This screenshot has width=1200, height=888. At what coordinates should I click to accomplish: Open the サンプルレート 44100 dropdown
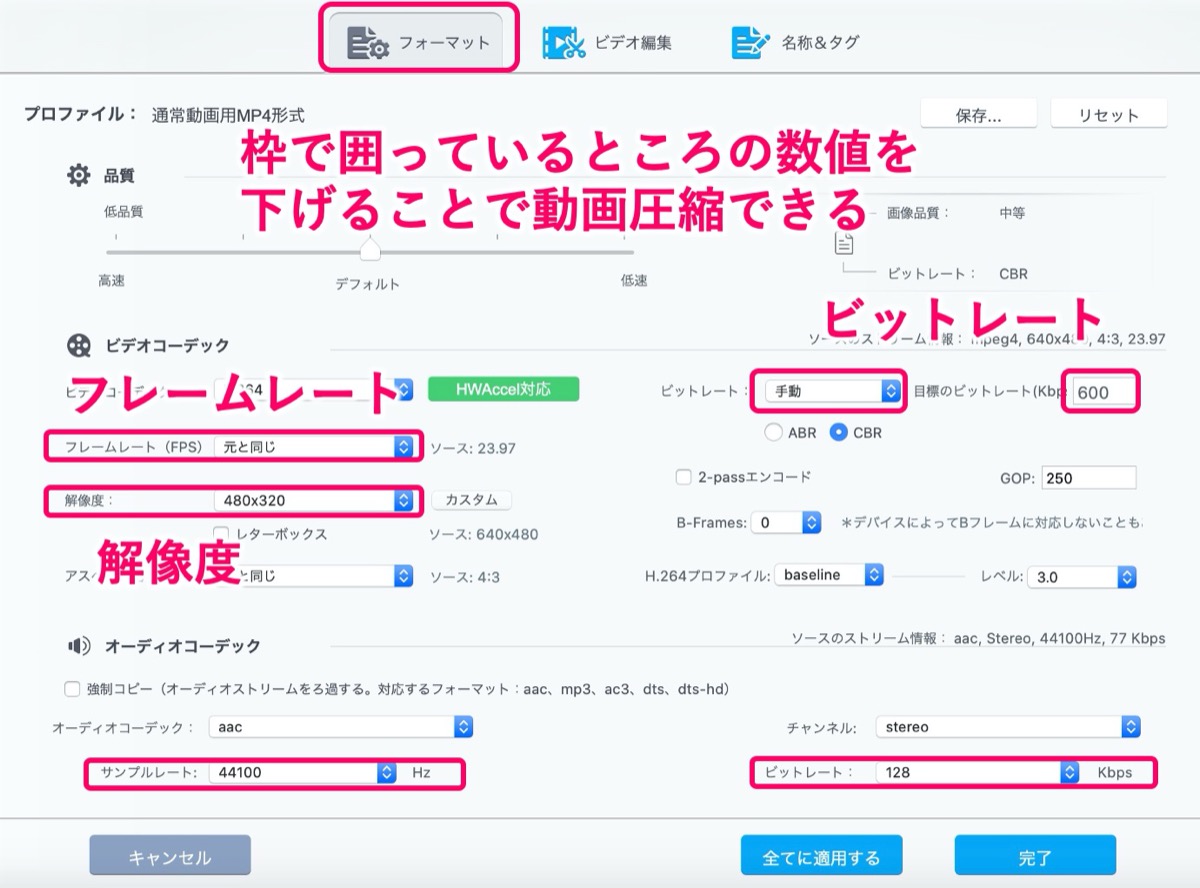303,773
